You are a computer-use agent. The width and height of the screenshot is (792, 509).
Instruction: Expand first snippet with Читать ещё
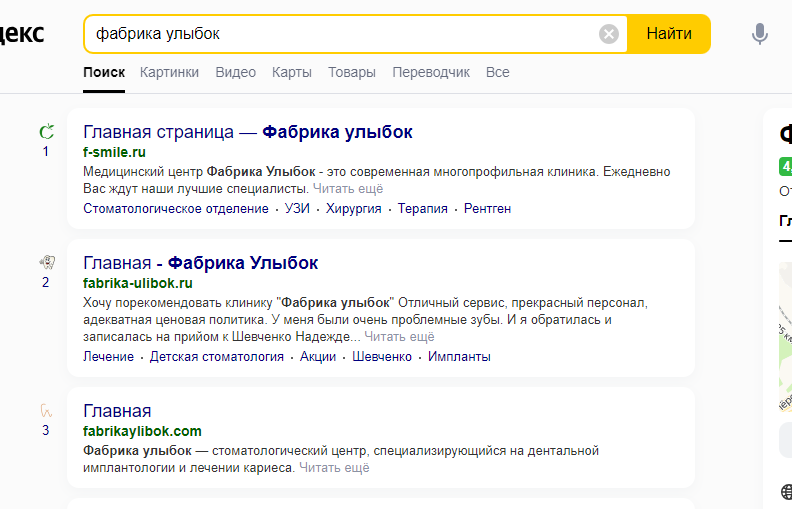click(x=347, y=188)
